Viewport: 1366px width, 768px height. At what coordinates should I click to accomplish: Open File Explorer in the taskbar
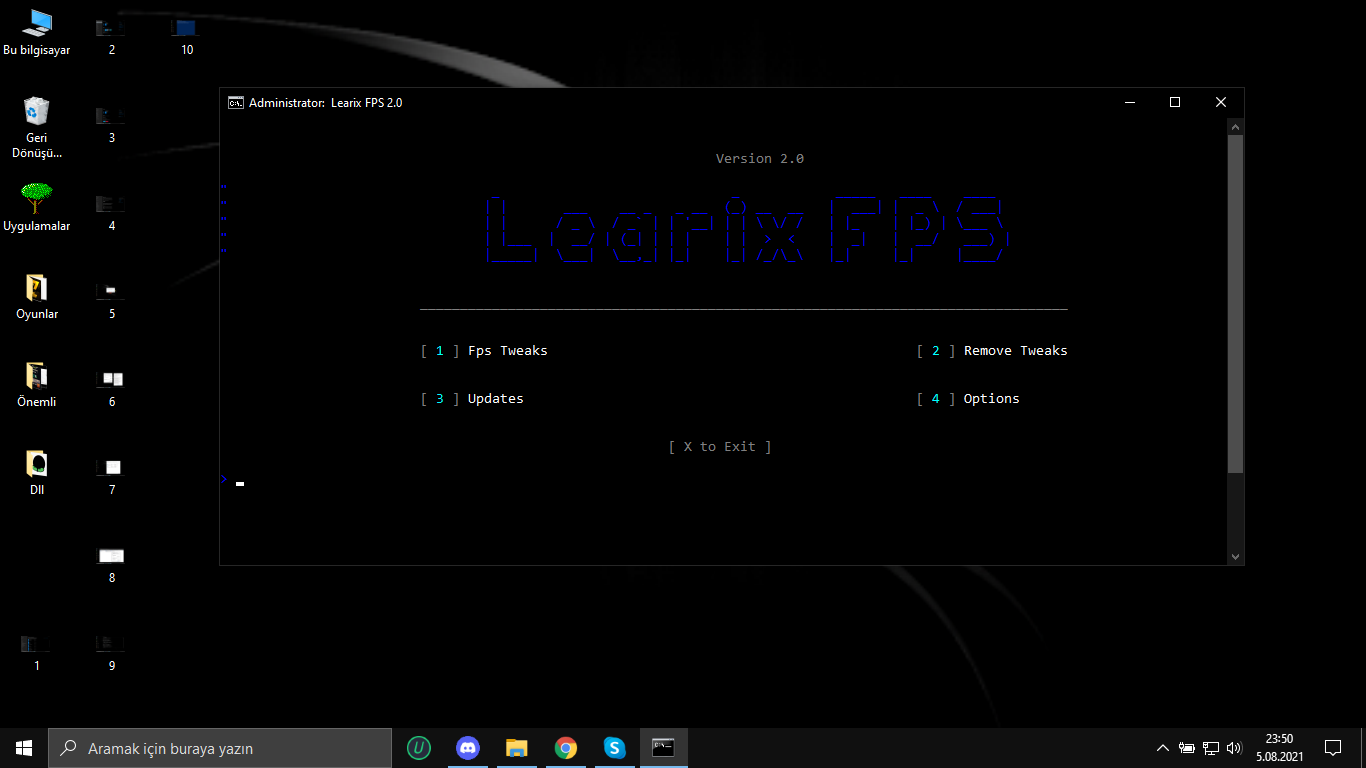(516, 748)
